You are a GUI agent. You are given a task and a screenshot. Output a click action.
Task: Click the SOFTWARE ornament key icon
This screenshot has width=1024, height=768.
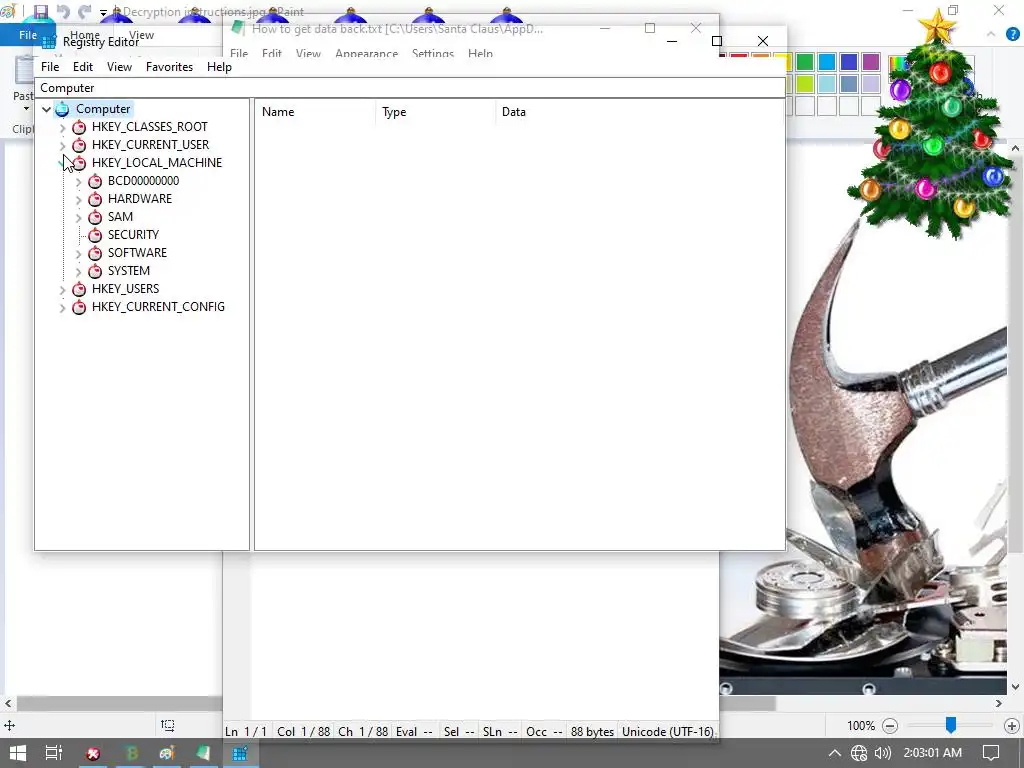pos(95,253)
